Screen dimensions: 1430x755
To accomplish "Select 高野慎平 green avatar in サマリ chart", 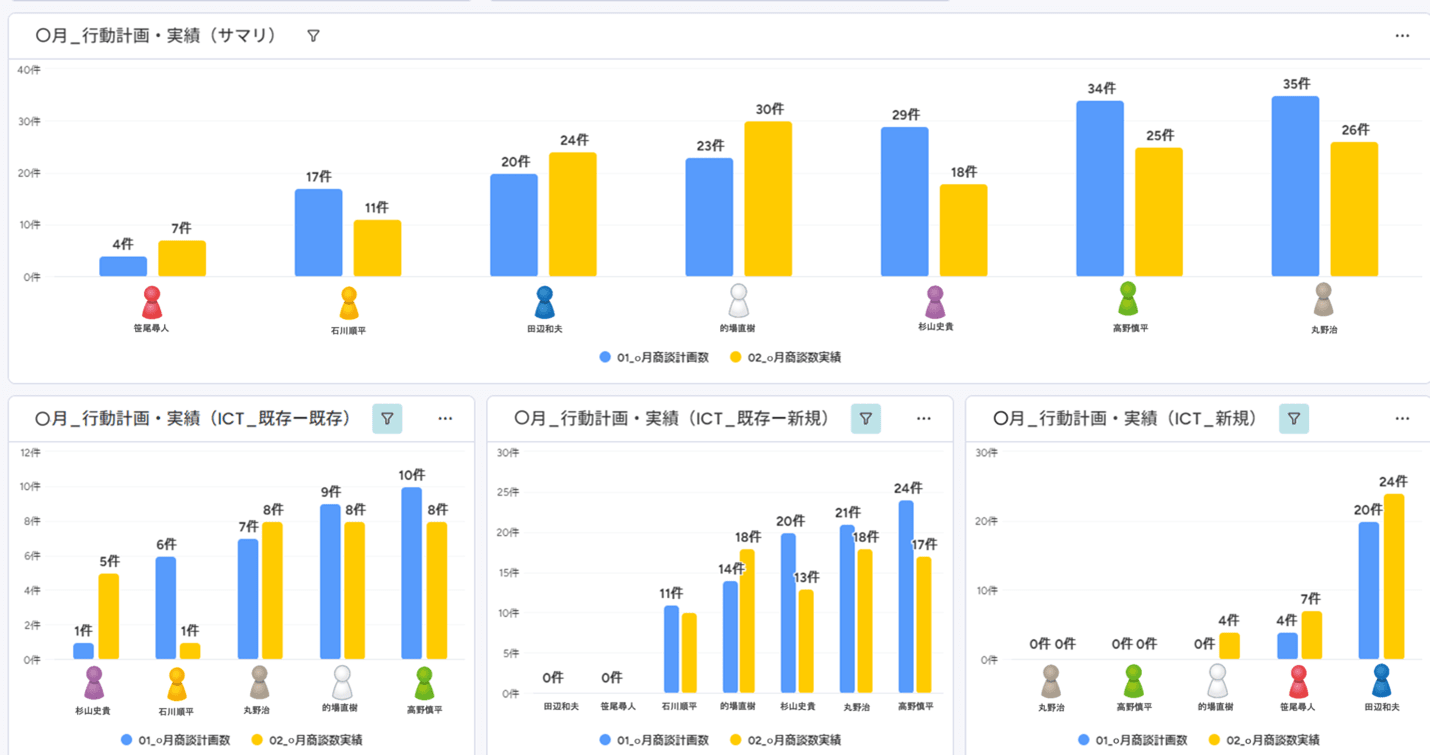I will coord(1128,299).
